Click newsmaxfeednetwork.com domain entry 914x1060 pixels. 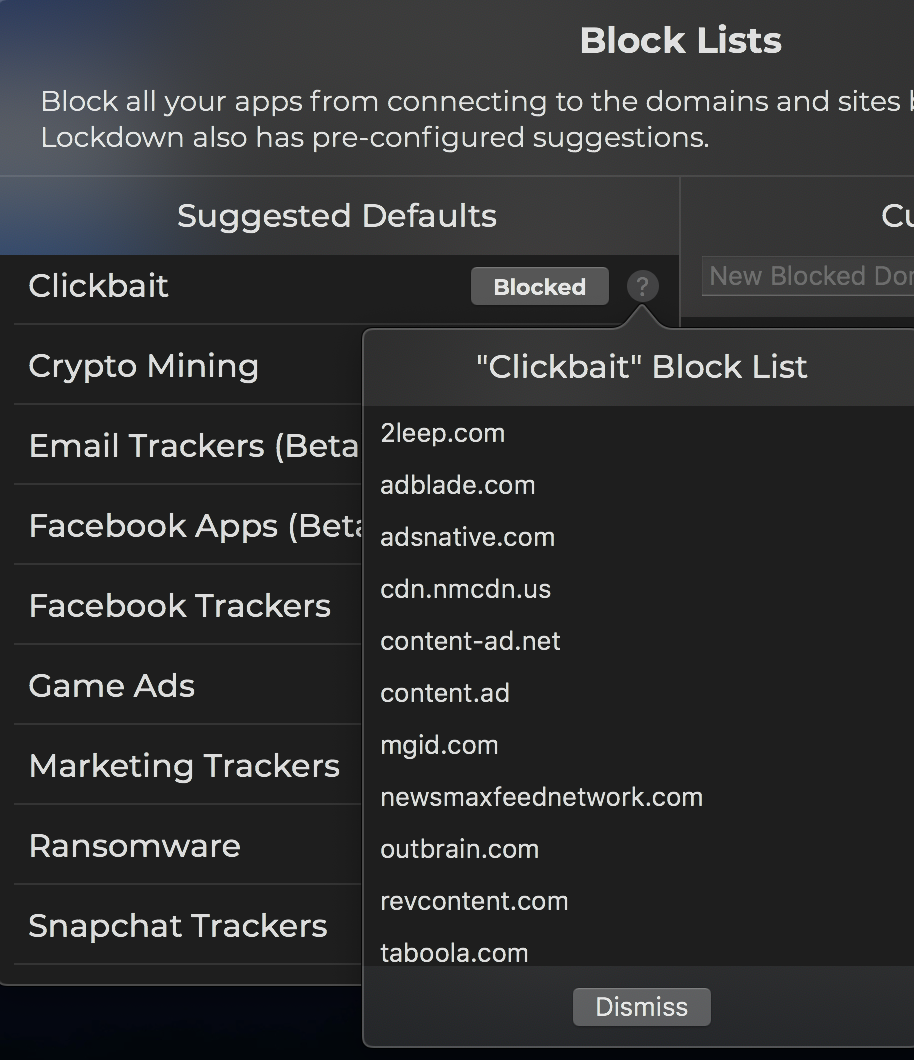point(541,797)
